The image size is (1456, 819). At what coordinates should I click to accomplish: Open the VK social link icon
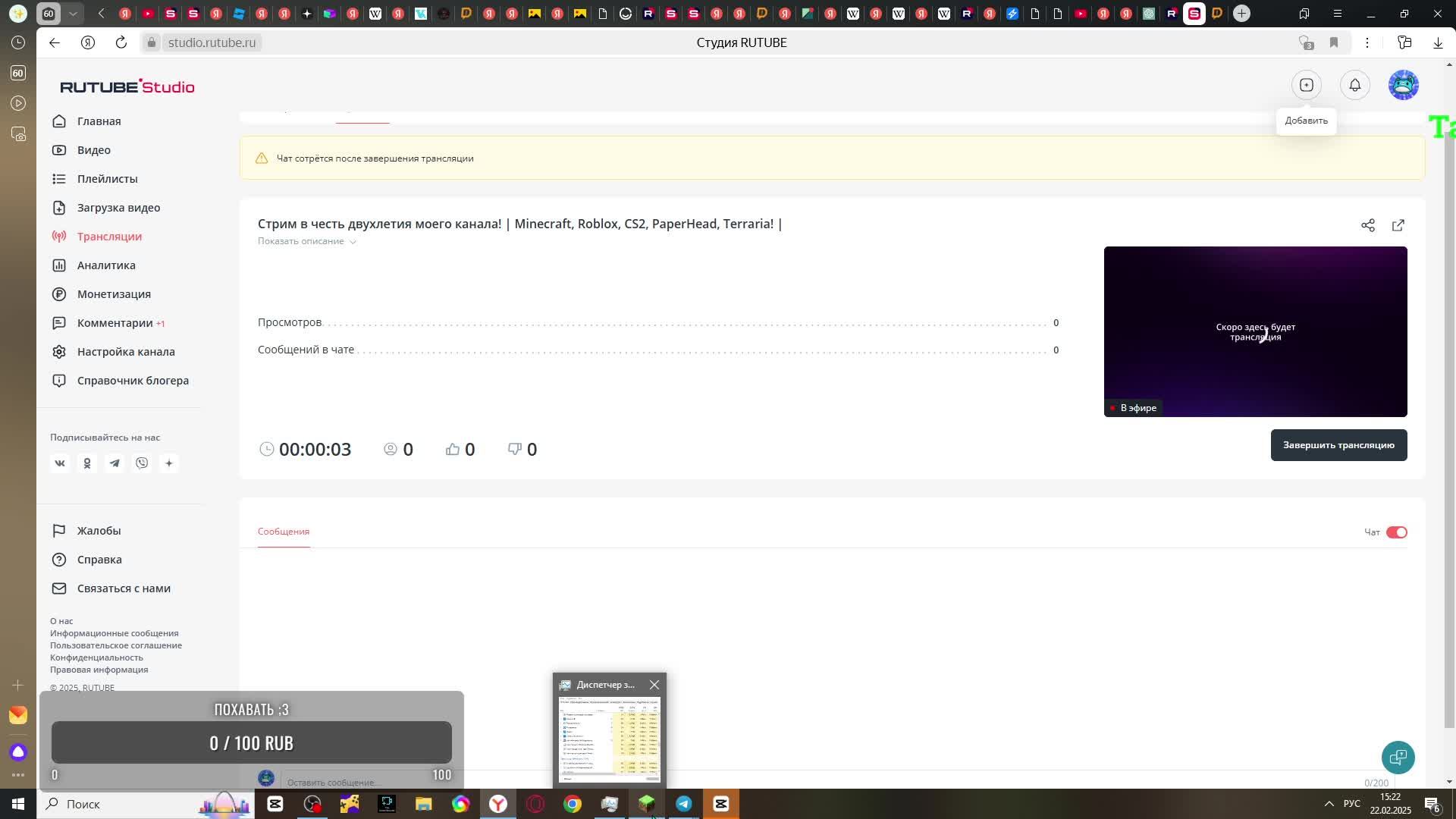[60, 463]
